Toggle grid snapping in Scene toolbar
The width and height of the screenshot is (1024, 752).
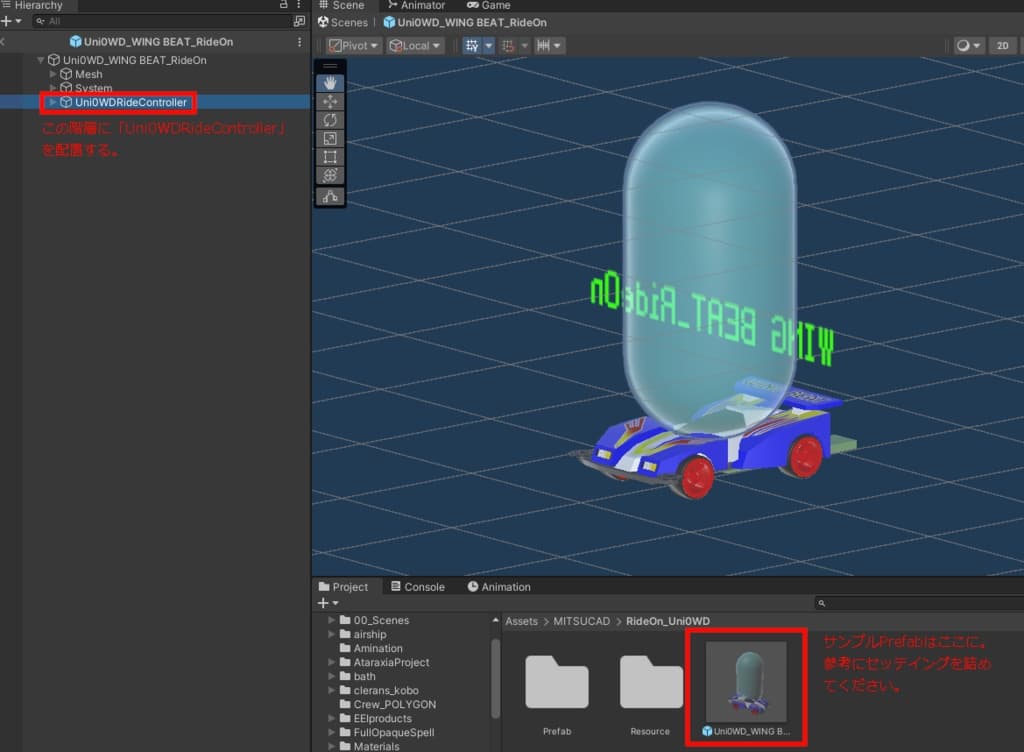[508, 46]
